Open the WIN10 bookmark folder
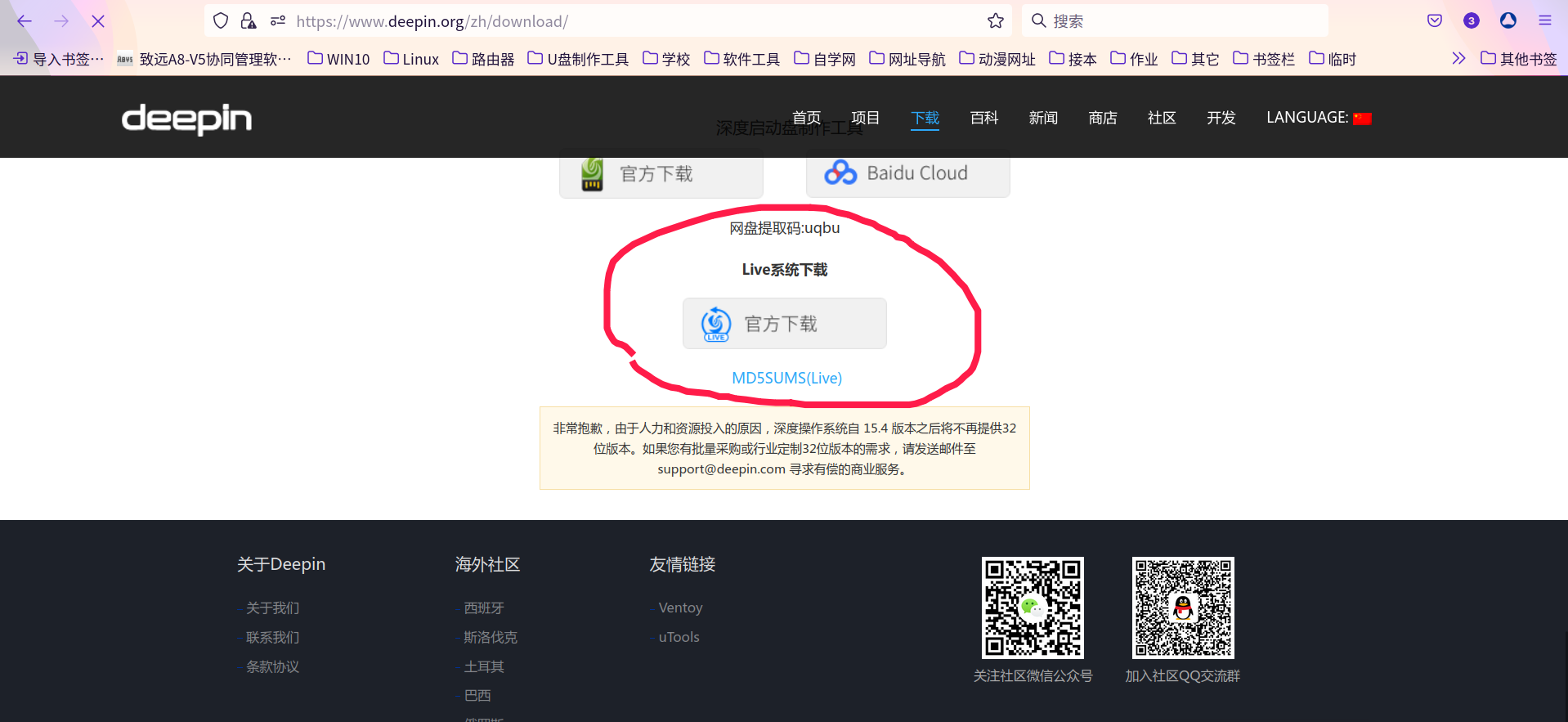Image resolution: width=1568 pixels, height=722 pixels. [338, 59]
